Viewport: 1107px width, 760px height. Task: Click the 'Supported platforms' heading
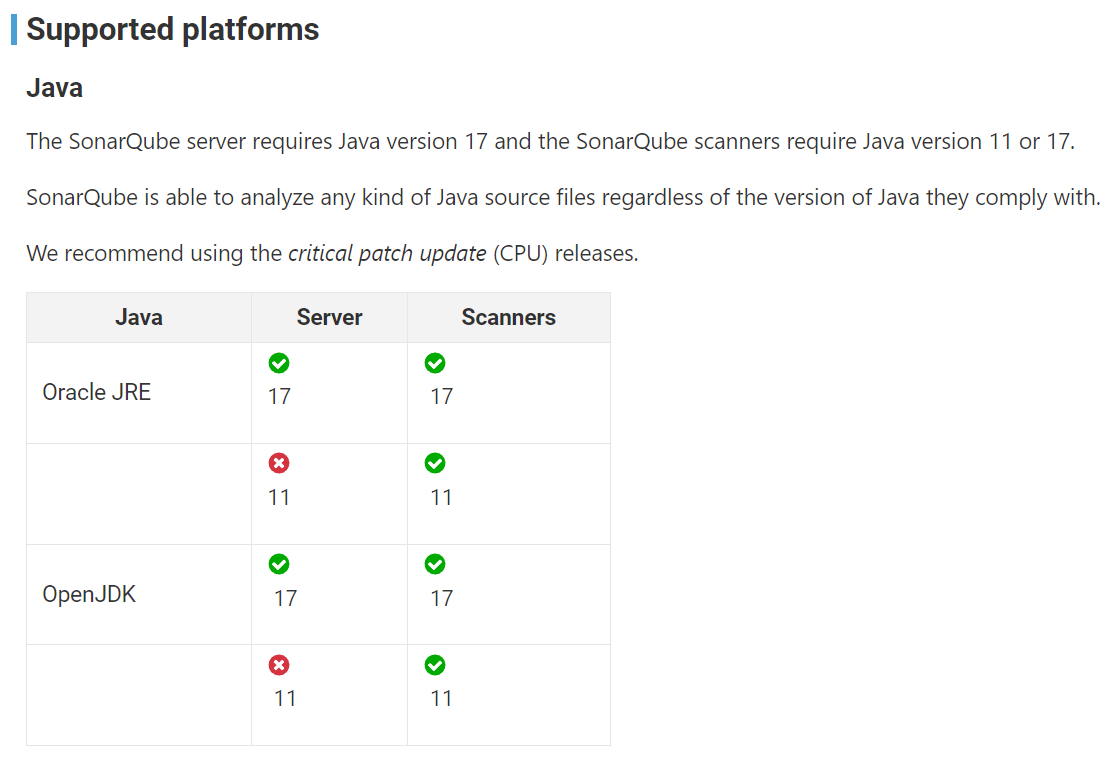[x=173, y=30]
